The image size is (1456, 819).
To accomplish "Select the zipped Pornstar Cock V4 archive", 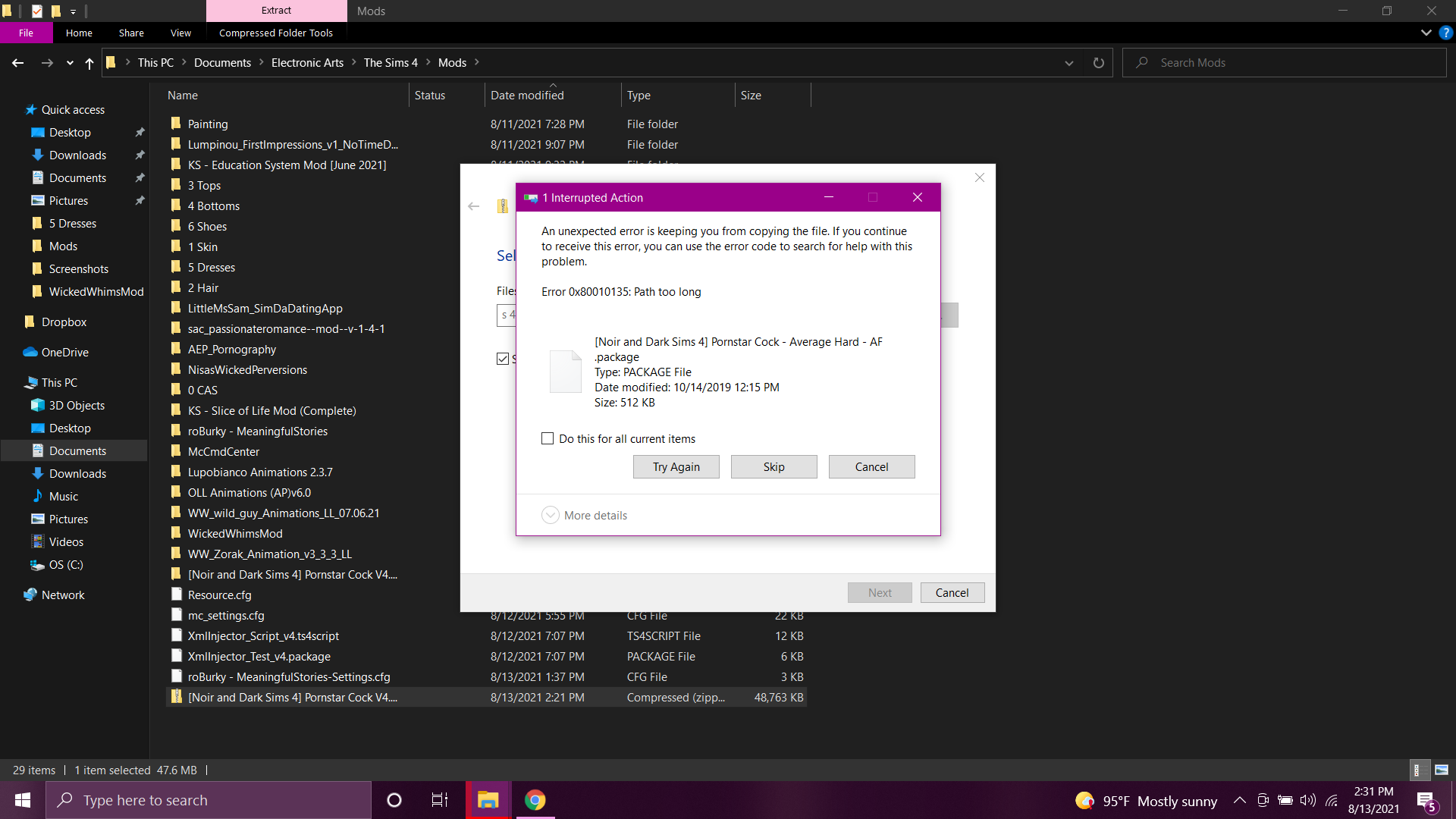I will (485, 698).
